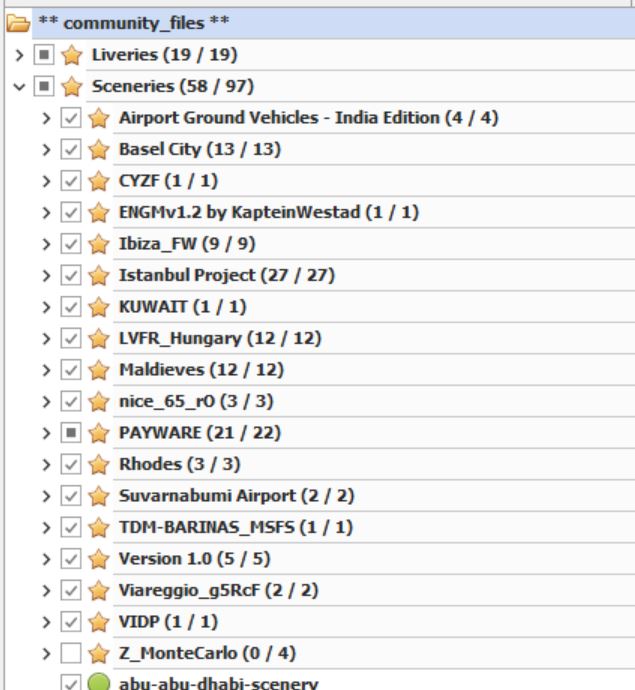
Task: Click star icon beside TDM-BARINAS_MSFS
Action: click(x=99, y=527)
